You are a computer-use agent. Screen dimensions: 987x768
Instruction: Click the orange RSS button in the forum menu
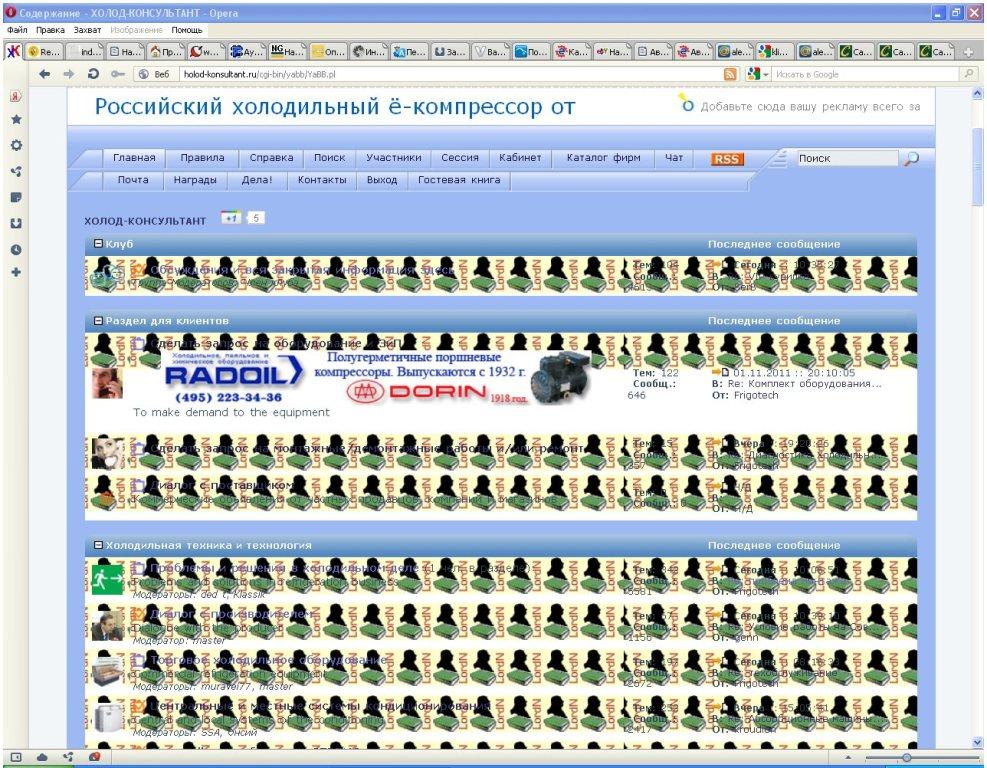(726, 159)
